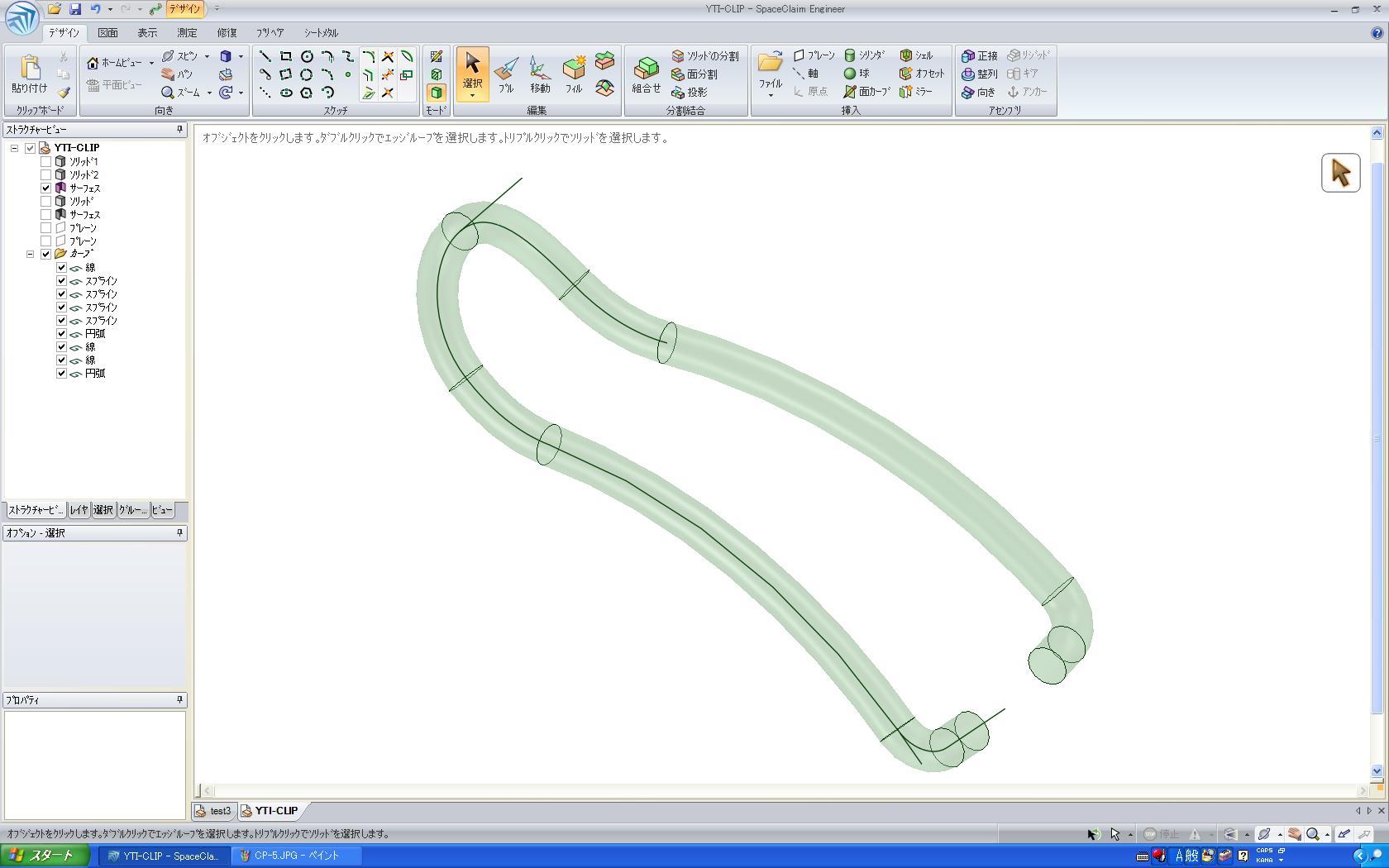Click the フィル (Fill) tool icon
This screenshot has height=868, width=1389.
point(573,74)
